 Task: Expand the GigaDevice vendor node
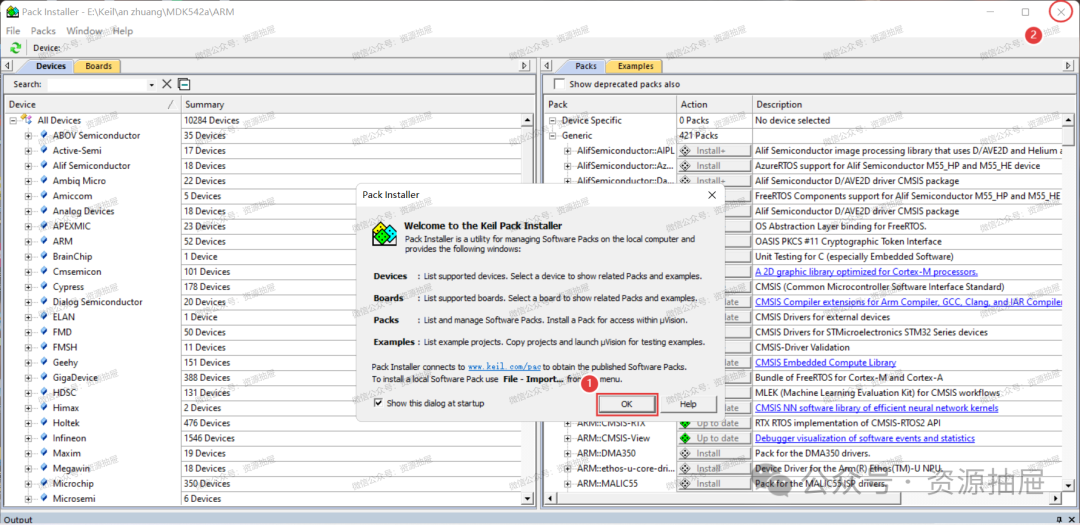[x=28, y=378]
